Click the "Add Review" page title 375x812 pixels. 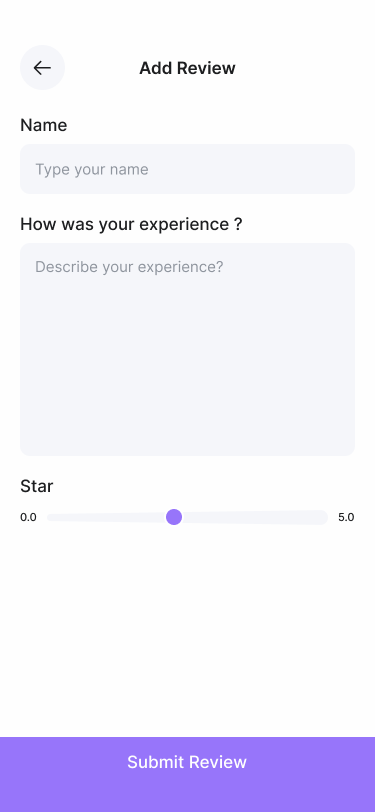(188, 68)
